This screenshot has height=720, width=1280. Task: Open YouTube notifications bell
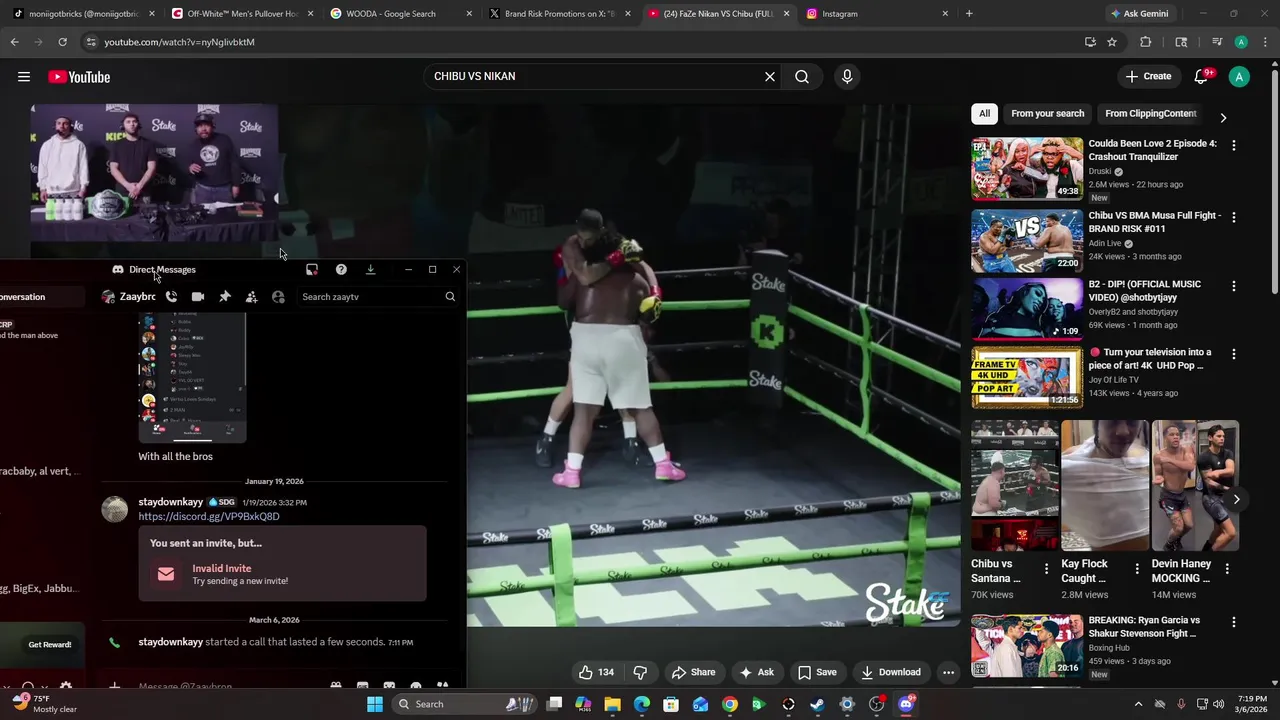click(x=1203, y=77)
